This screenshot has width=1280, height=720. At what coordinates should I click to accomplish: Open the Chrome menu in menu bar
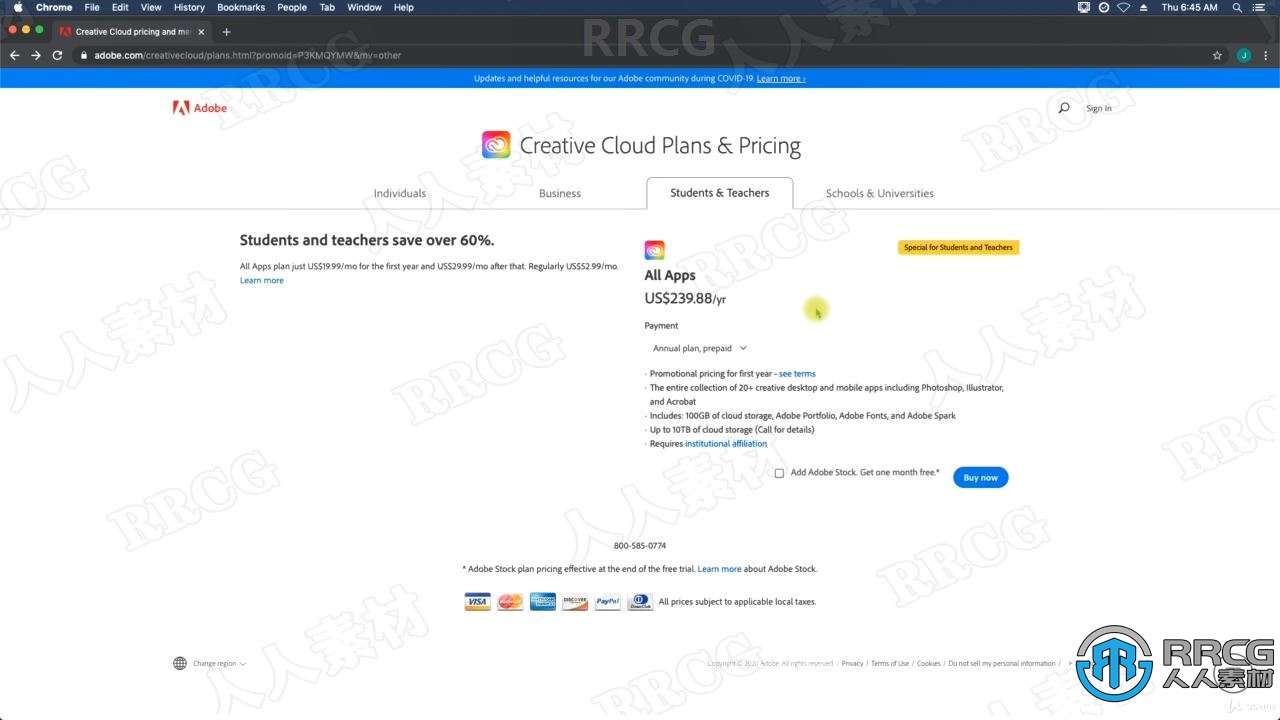click(x=54, y=7)
